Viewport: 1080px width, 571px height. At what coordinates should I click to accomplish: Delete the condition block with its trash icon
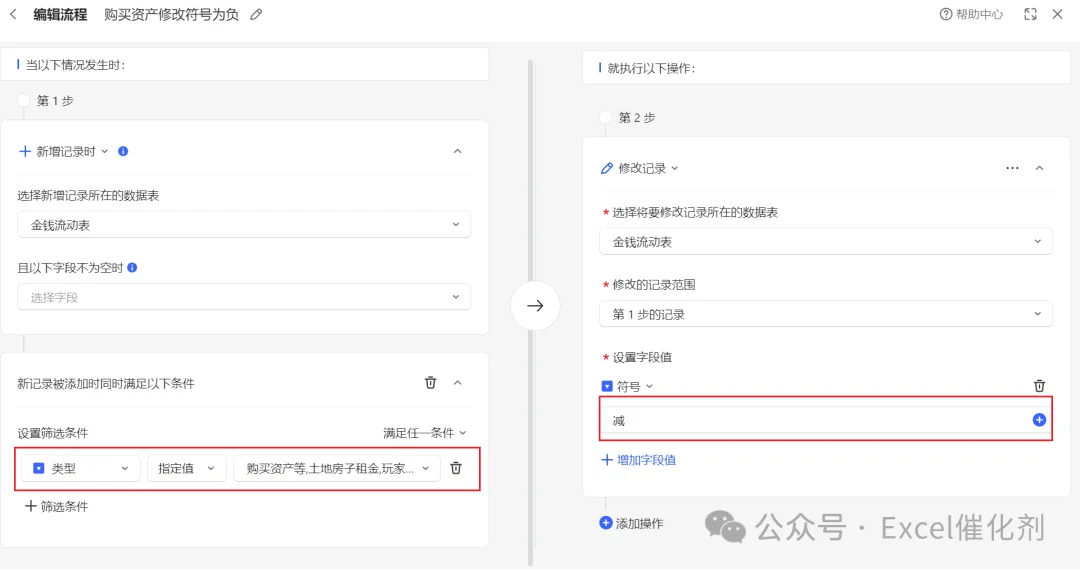tap(430, 383)
